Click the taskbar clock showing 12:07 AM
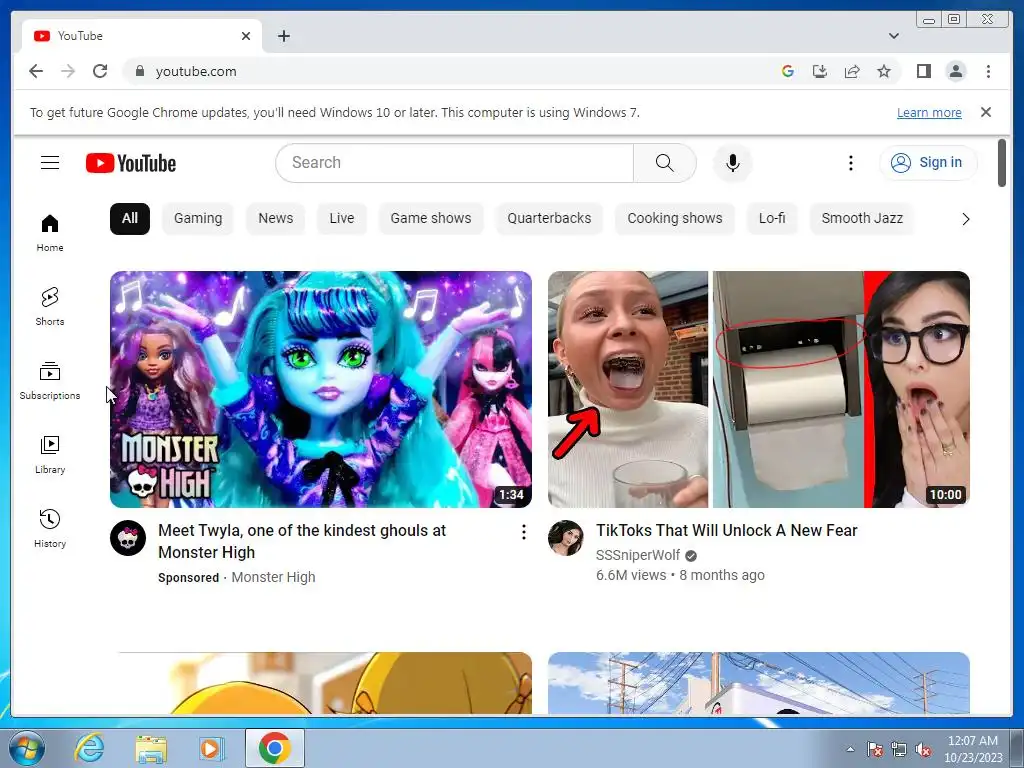The height and width of the screenshot is (768, 1024). pos(973,749)
